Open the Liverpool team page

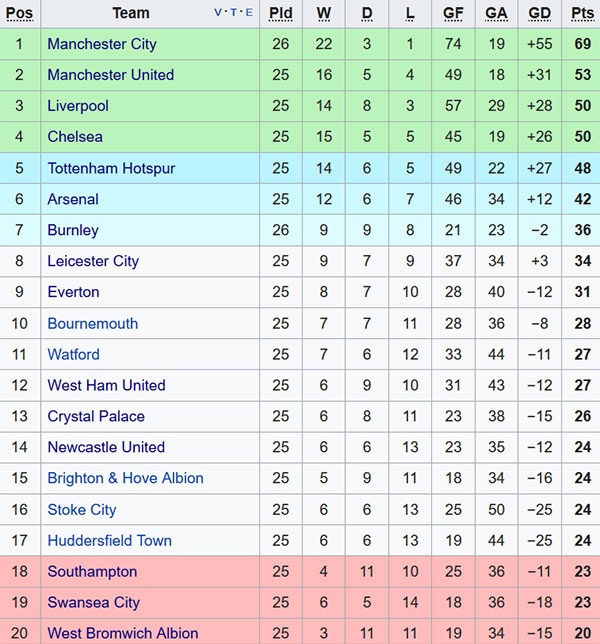point(78,106)
